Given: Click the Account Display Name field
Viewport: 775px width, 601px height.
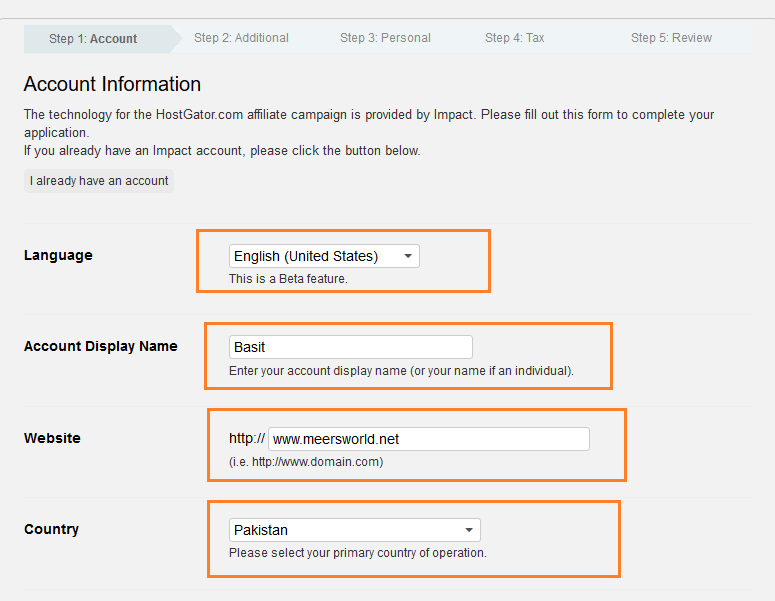Looking at the screenshot, I should pos(351,347).
